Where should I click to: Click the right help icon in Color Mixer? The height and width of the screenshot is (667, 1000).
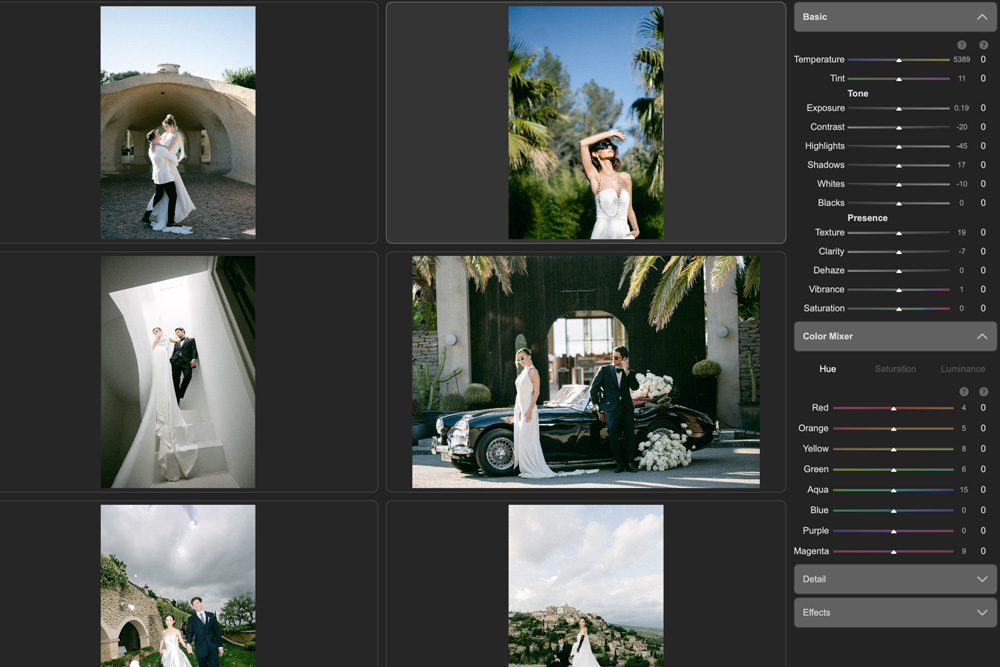(x=984, y=392)
